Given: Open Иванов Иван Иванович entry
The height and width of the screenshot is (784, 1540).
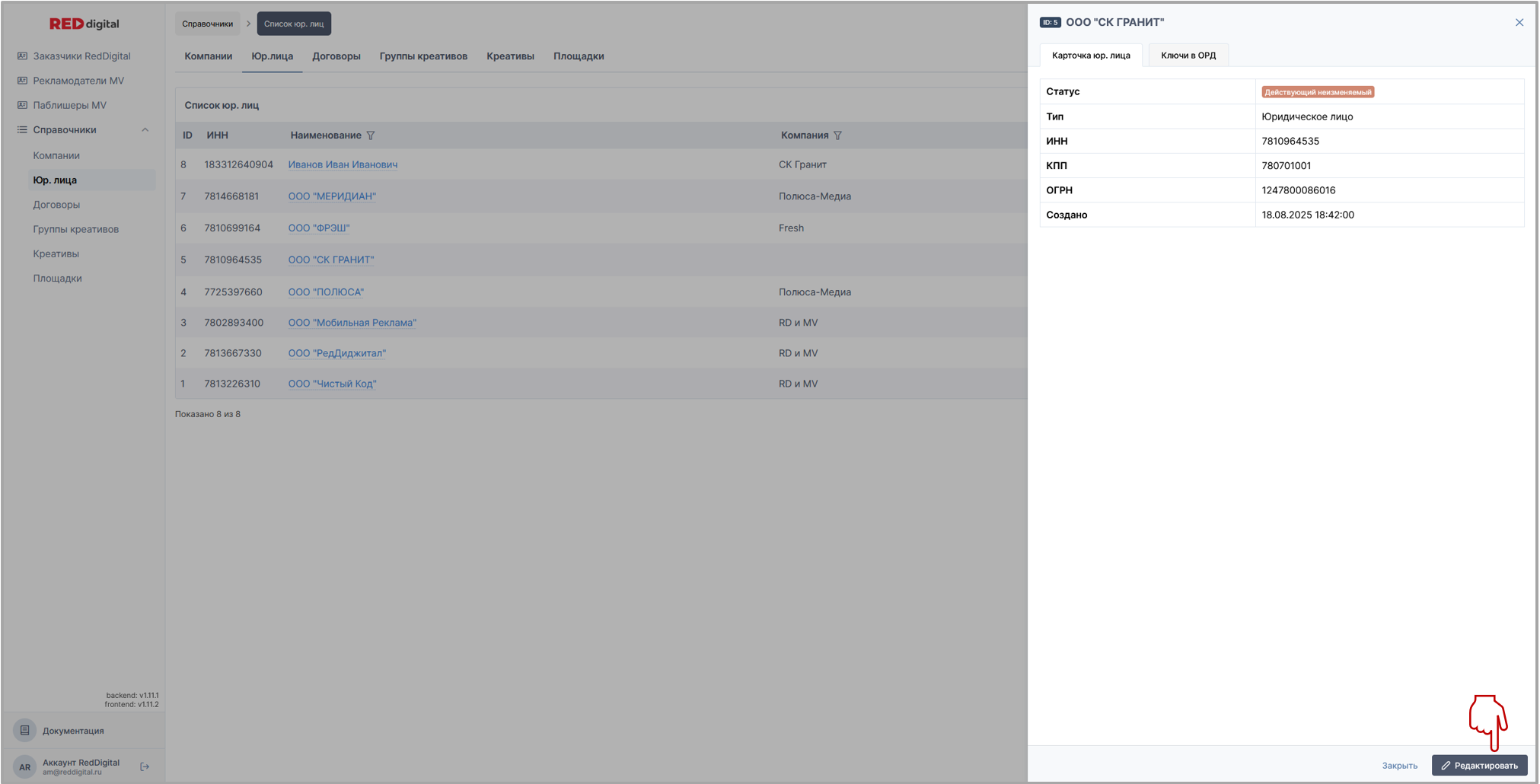Looking at the screenshot, I should click(343, 164).
